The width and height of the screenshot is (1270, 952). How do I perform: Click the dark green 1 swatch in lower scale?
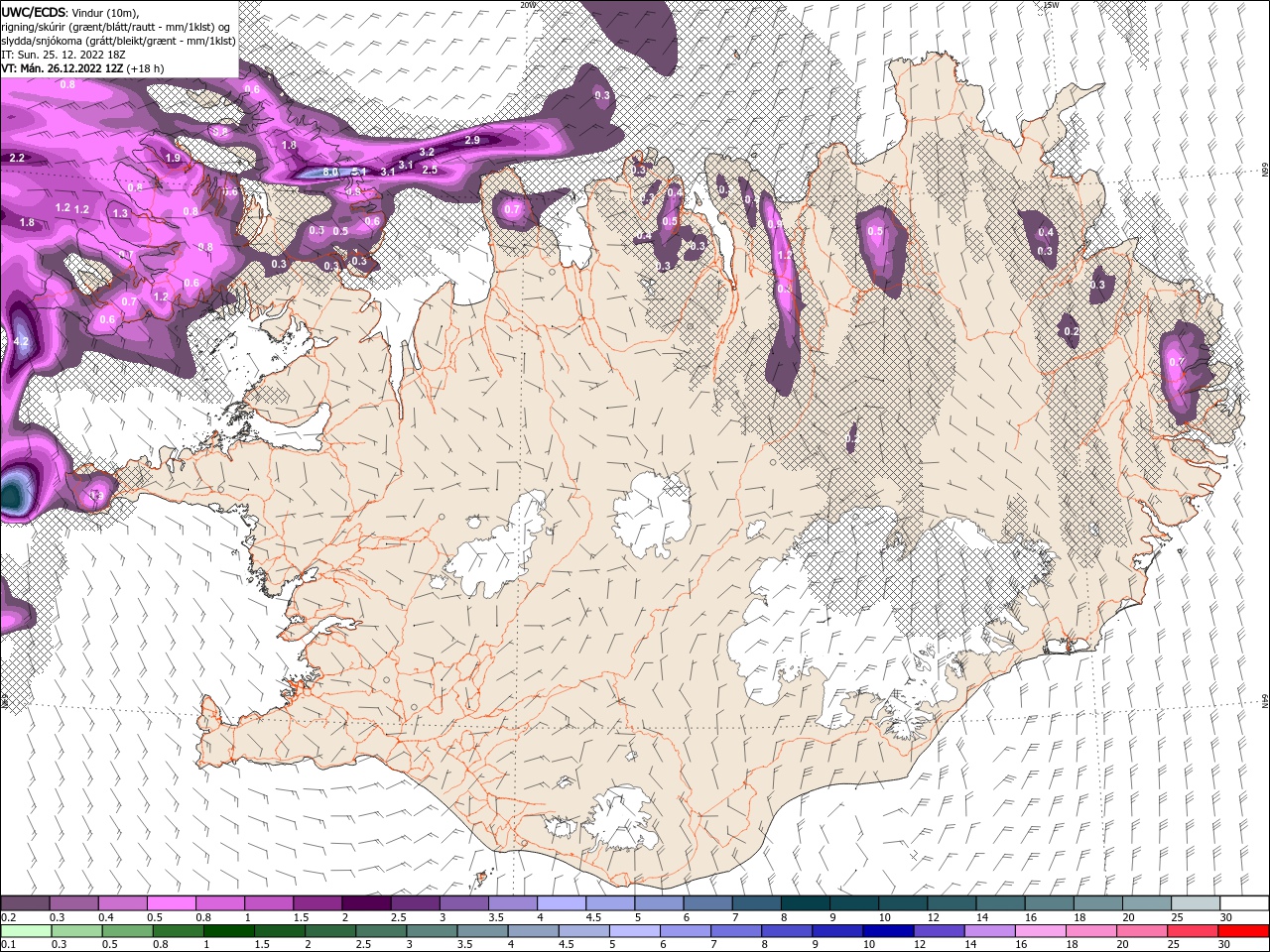click(x=228, y=931)
